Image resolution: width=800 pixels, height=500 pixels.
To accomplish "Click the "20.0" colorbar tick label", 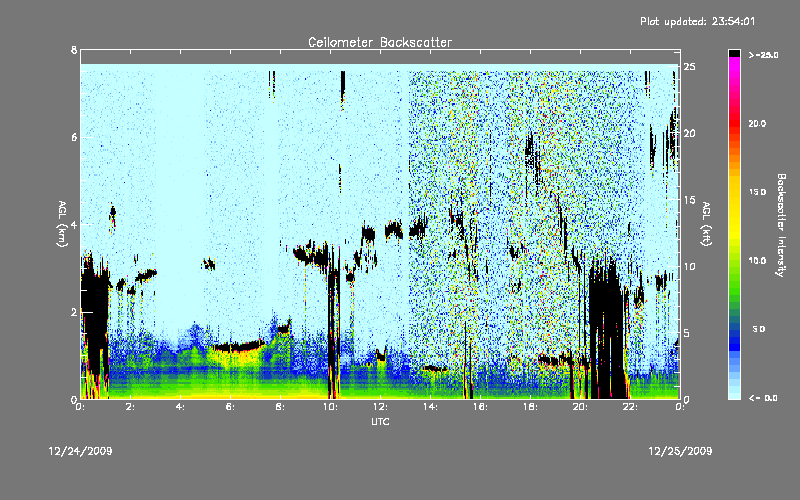I will coord(757,123).
